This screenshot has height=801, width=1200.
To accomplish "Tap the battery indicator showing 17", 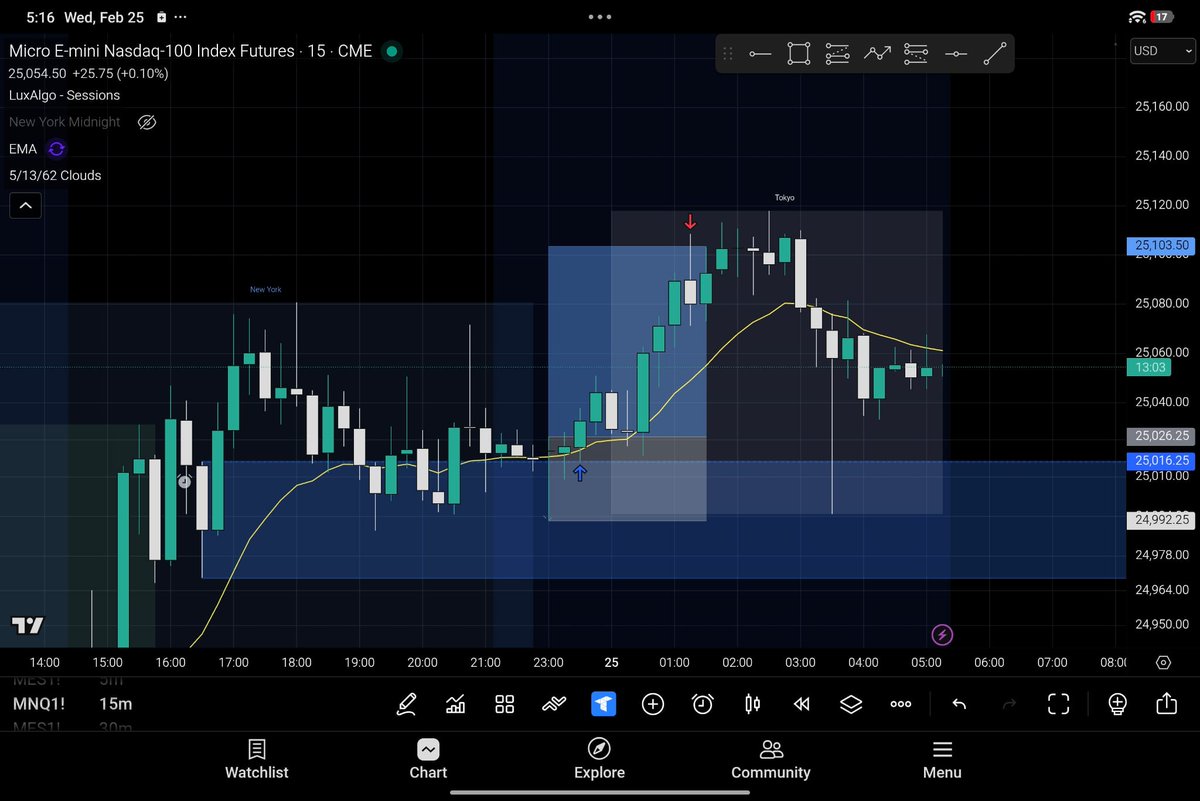I will [1162, 17].
